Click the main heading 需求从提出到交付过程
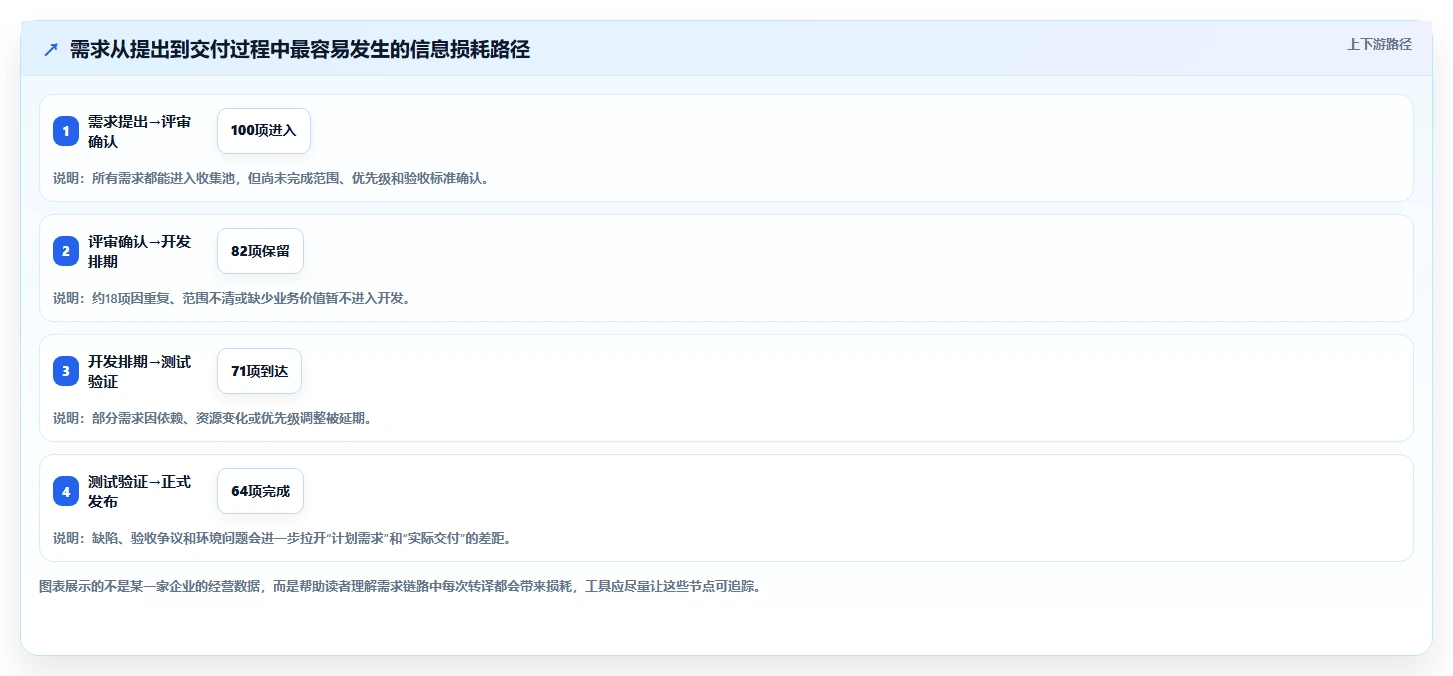Screen dimensions: 1453x676 (300, 50)
